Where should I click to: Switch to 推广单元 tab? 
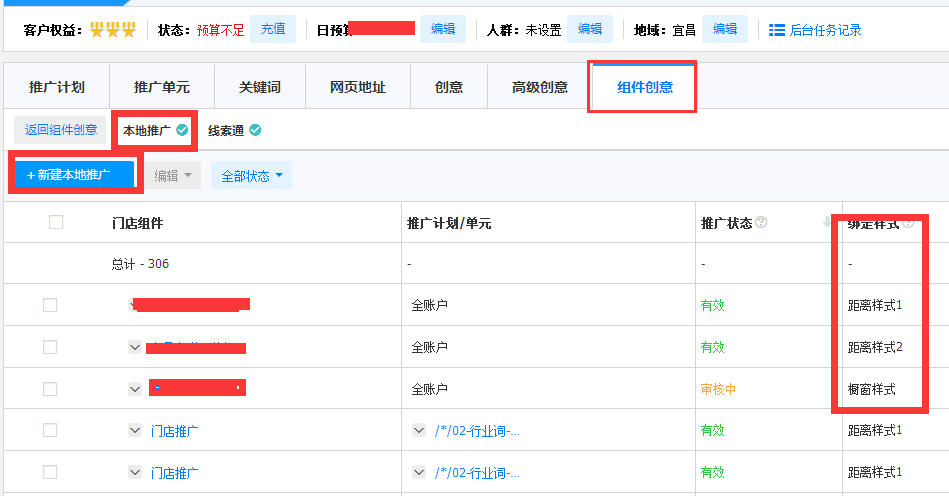162,87
